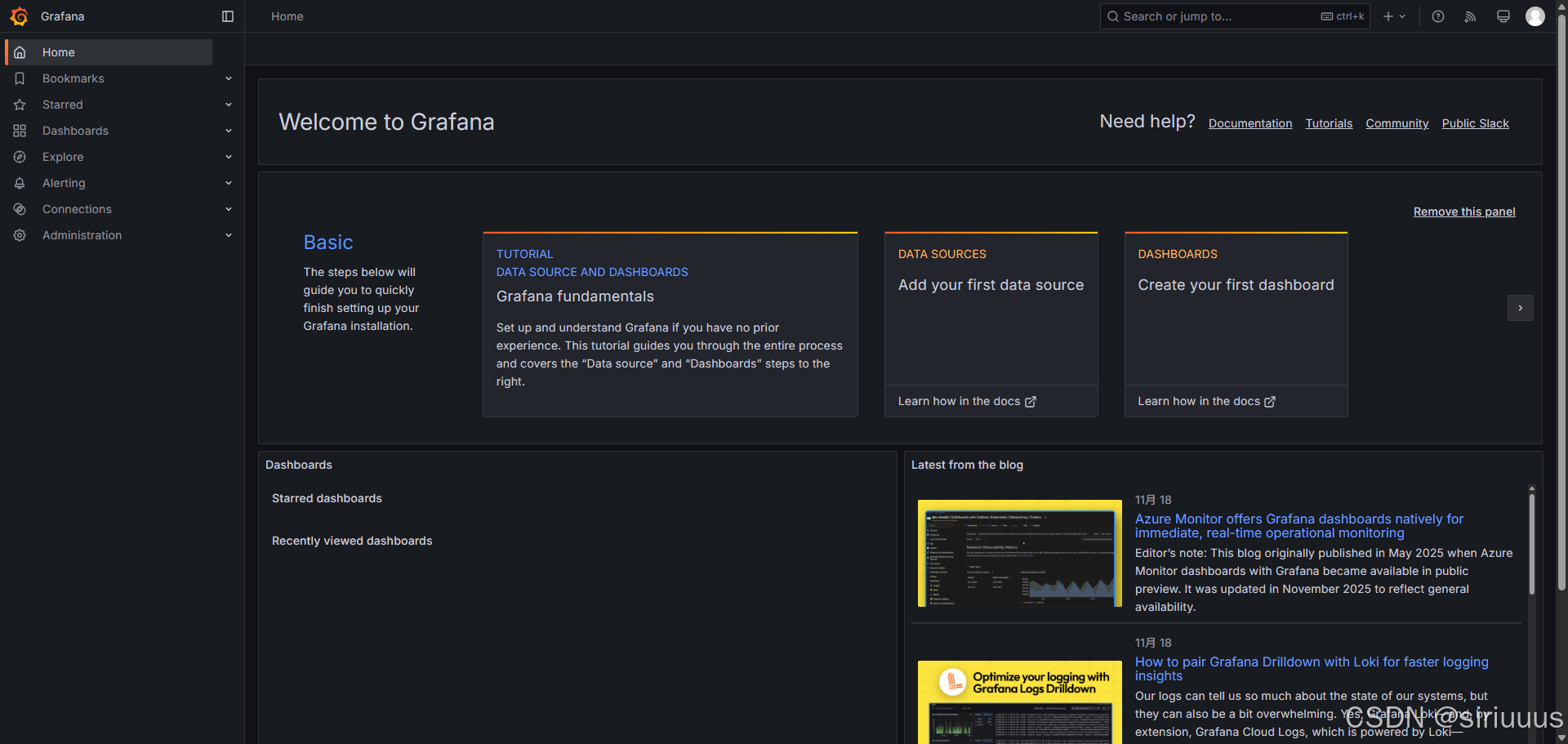Click the Starred star icon in sidebar

click(20, 105)
